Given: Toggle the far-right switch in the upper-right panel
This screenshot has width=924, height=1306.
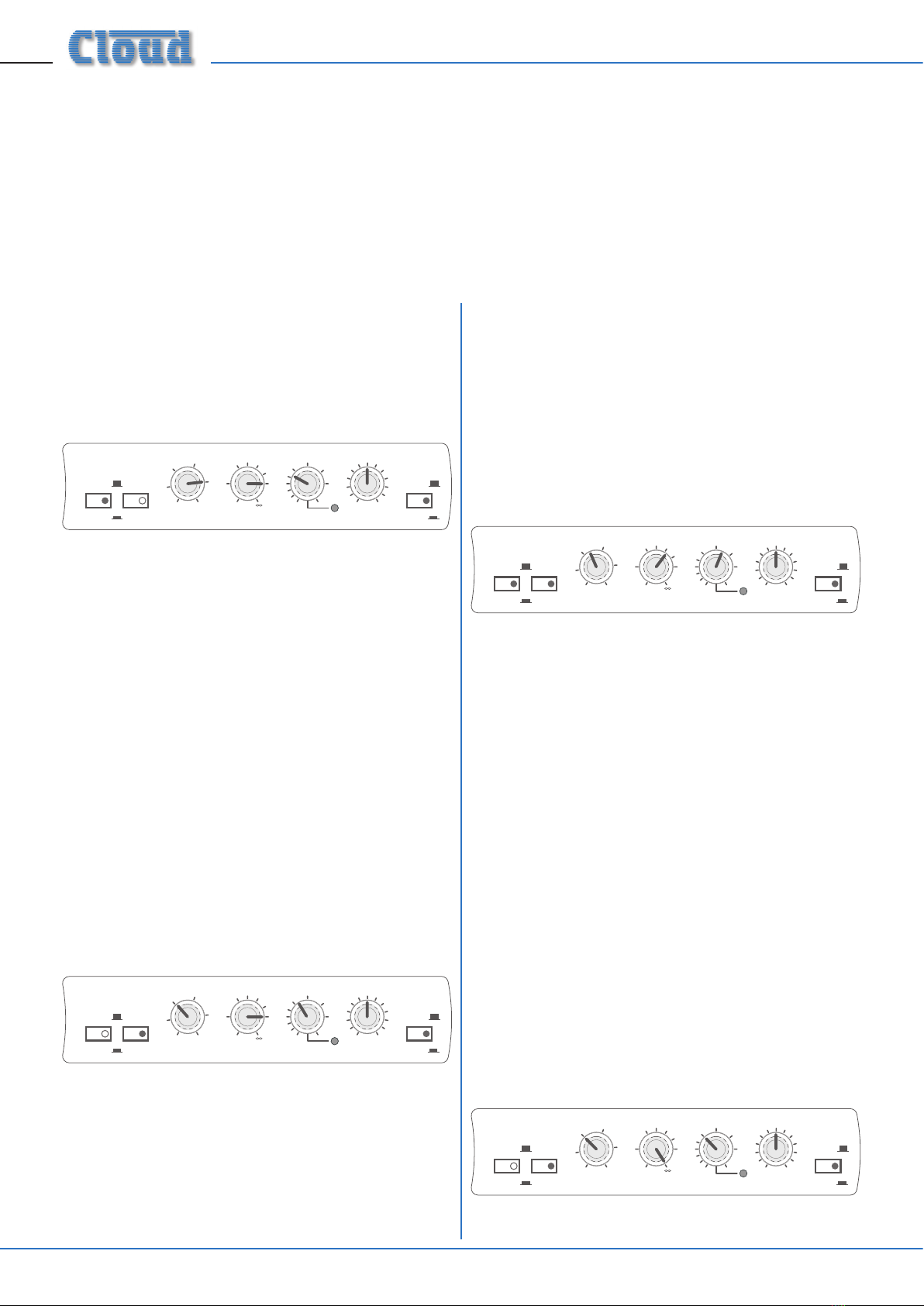Looking at the screenshot, I should (829, 584).
